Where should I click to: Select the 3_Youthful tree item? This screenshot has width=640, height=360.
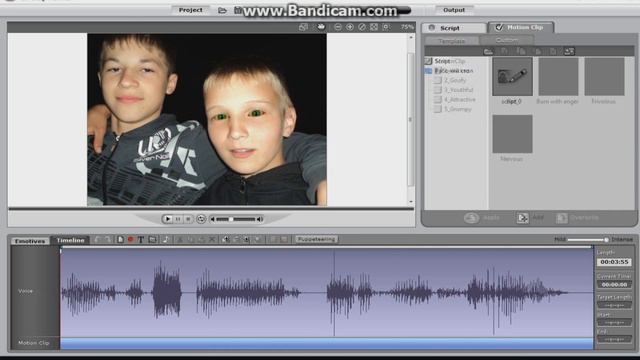(458, 90)
